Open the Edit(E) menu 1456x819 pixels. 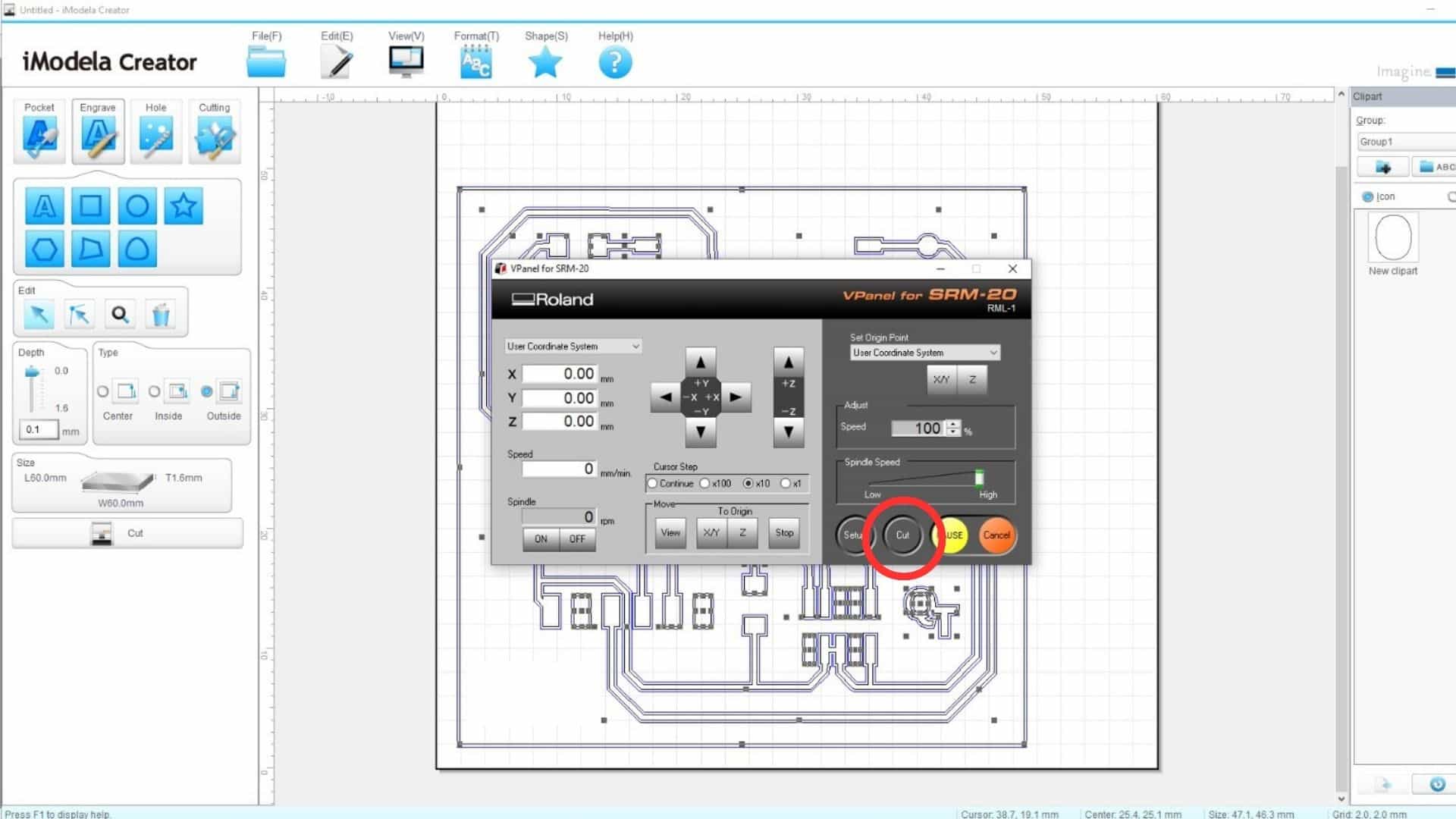[x=337, y=36]
